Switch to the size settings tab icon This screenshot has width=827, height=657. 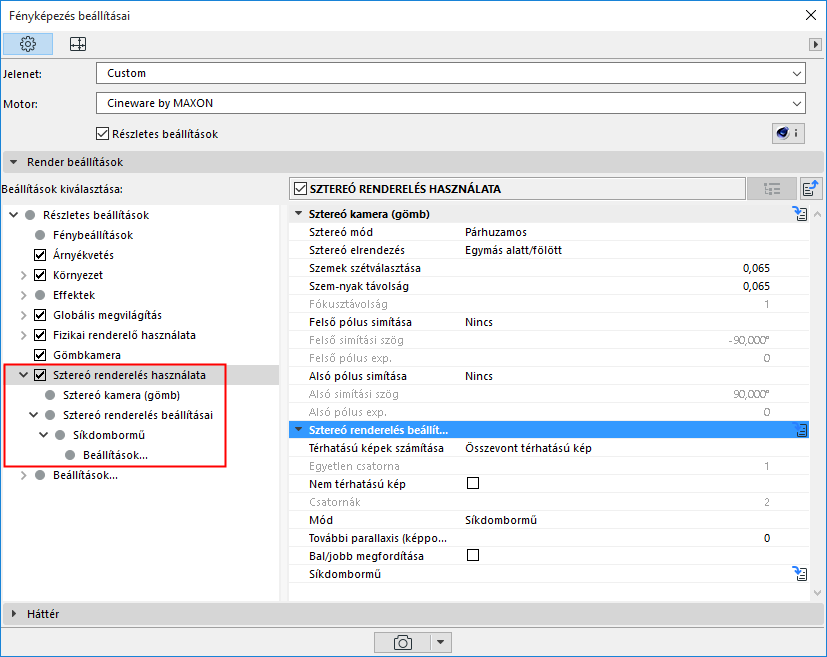(x=78, y=44)
